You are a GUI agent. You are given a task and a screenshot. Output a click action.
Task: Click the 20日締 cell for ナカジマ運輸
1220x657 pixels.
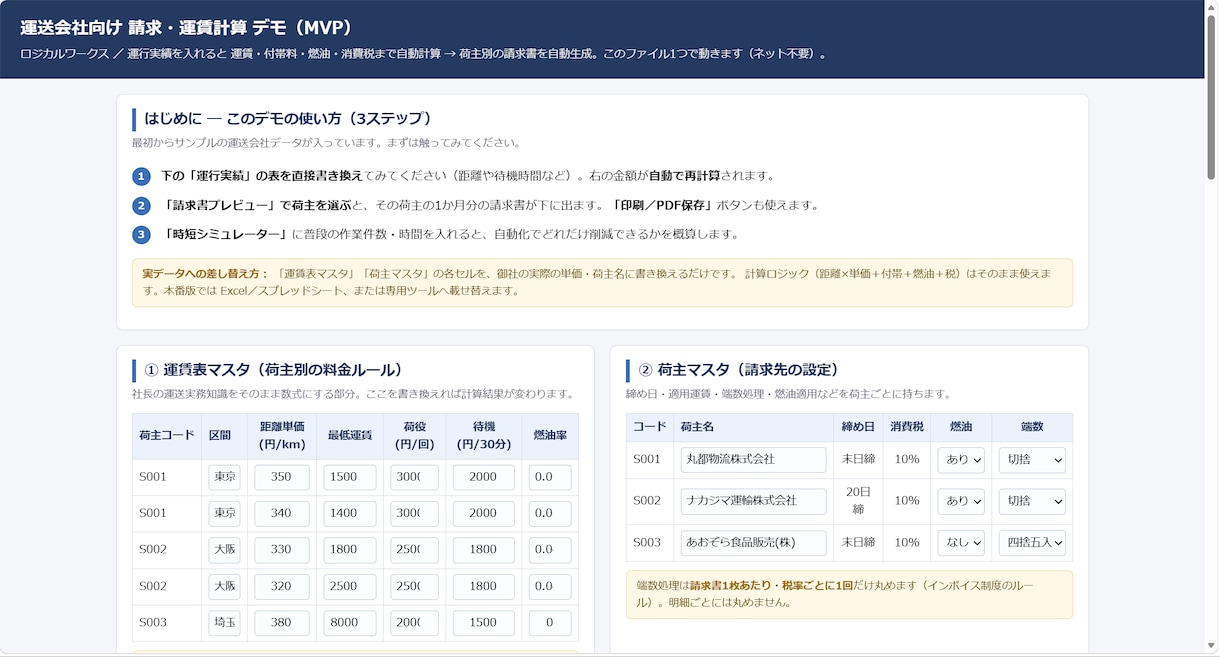click(857, 501)
